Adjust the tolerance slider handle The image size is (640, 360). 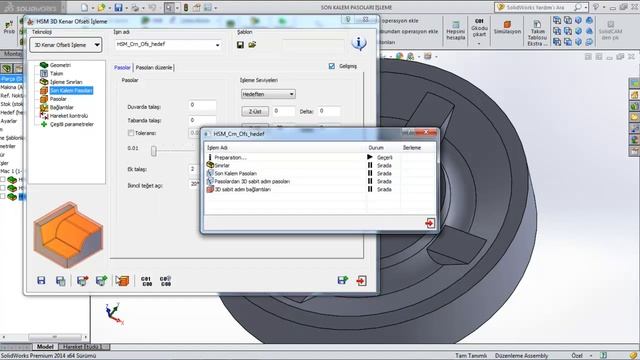pyautogui.click(x=153, y=151)
